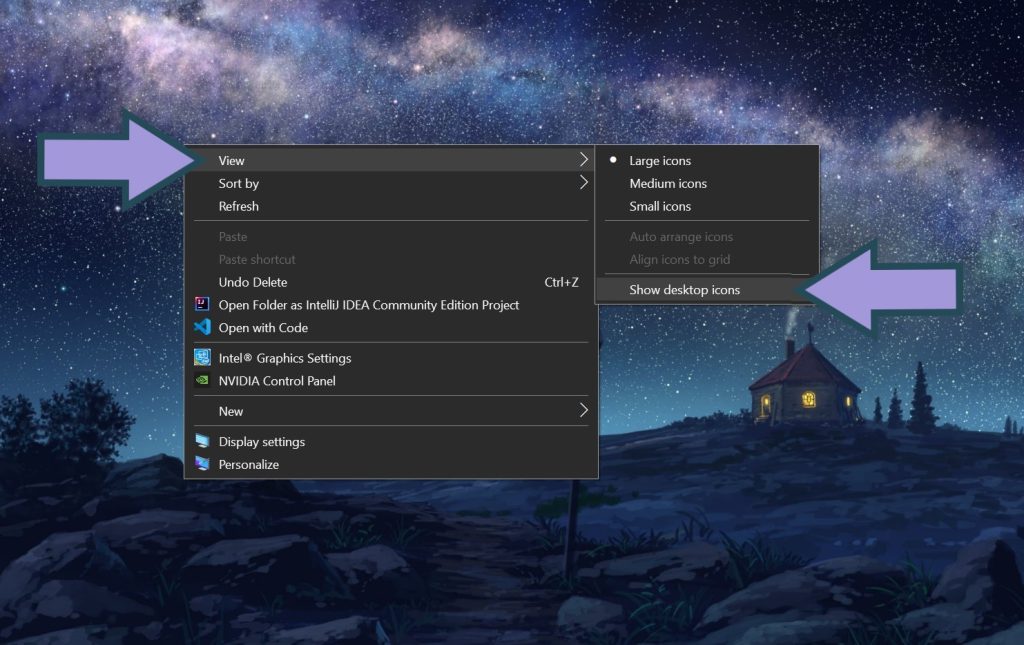Select Small icons view size
The width and height of the screenshot is (1024, 645).
661,206
